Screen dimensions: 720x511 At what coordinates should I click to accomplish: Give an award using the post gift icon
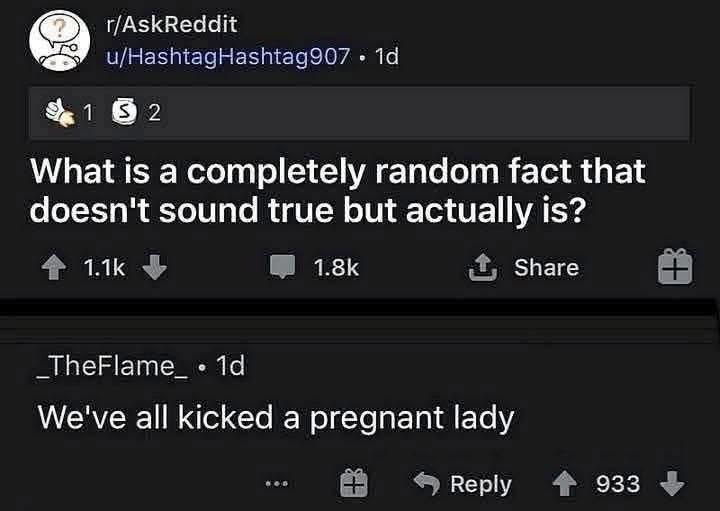coord(675,266)
